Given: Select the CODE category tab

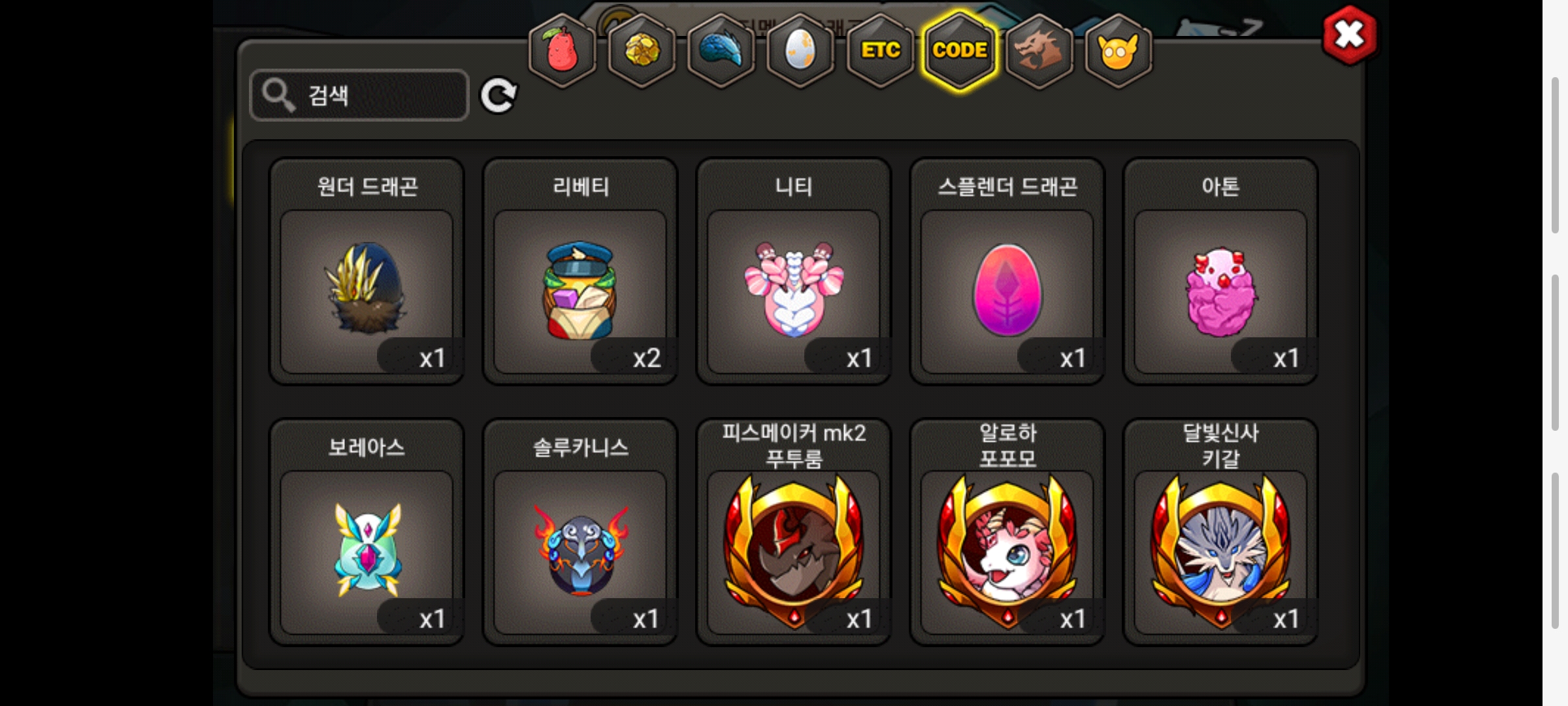Looking at the screenshot, I should (960, 50).
